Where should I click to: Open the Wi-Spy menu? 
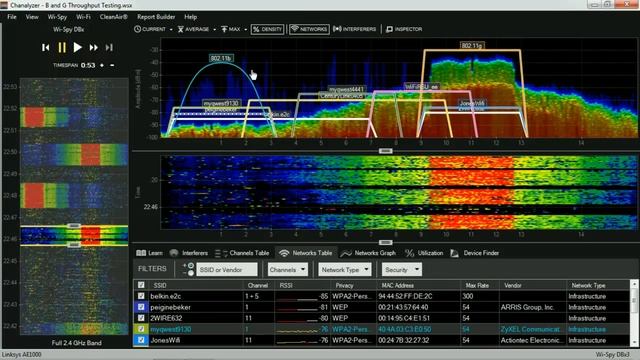pyautogui.click(x=57, y=17)
